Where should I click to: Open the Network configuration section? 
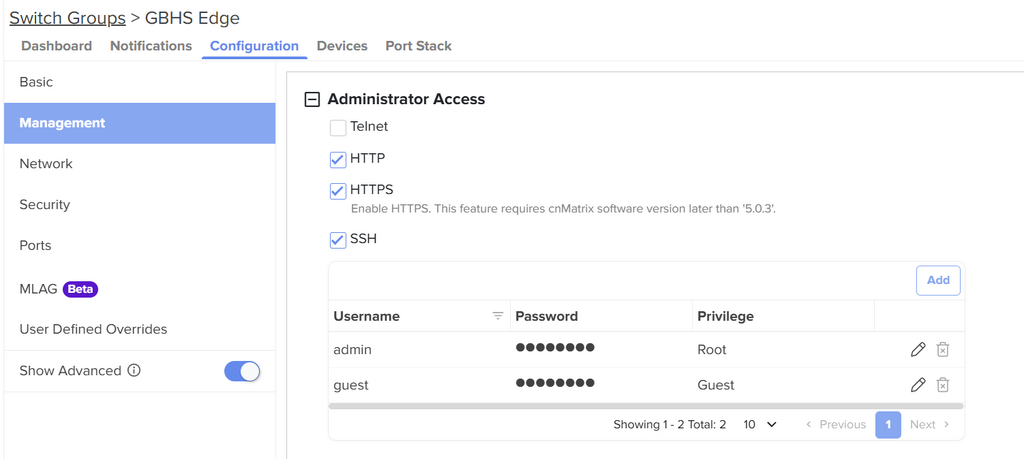(140, 164)
